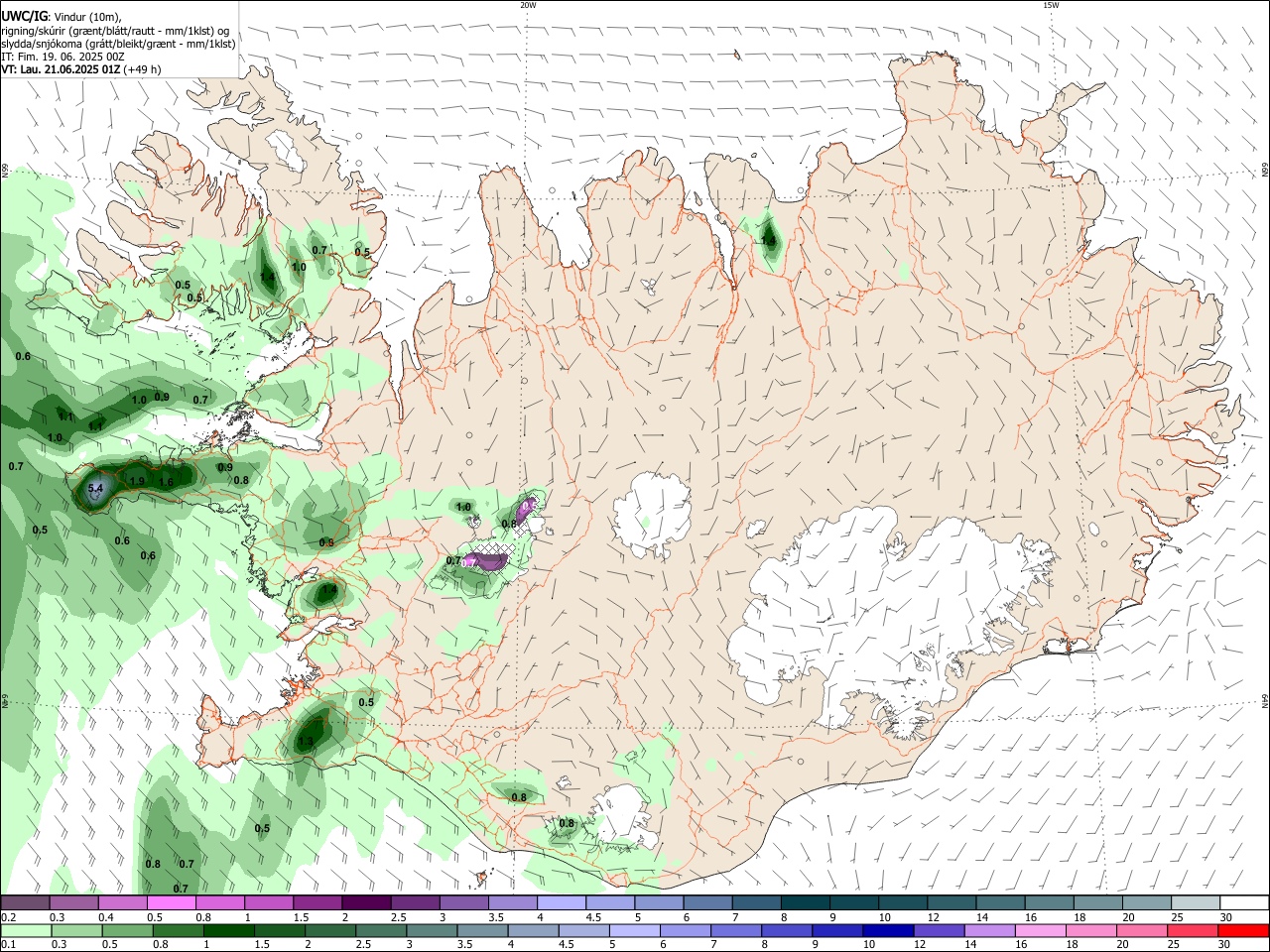Select the dark teal snow swatch from 8 to 9
The height and width of the screenshot is (952, 1270).
804,902
